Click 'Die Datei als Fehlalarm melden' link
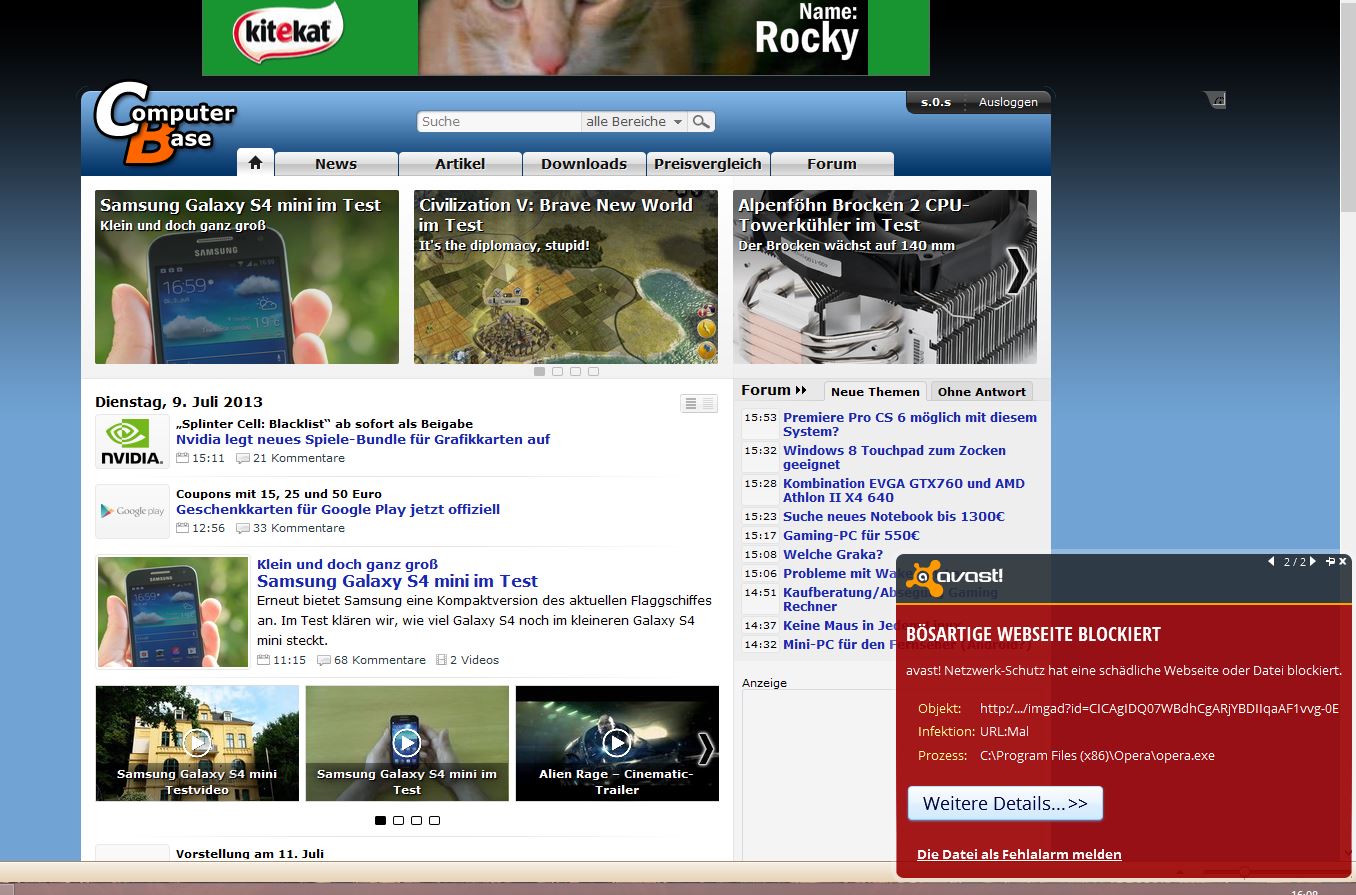The height and width of the screenshot is (895, 1356). tap(1019, 854)
